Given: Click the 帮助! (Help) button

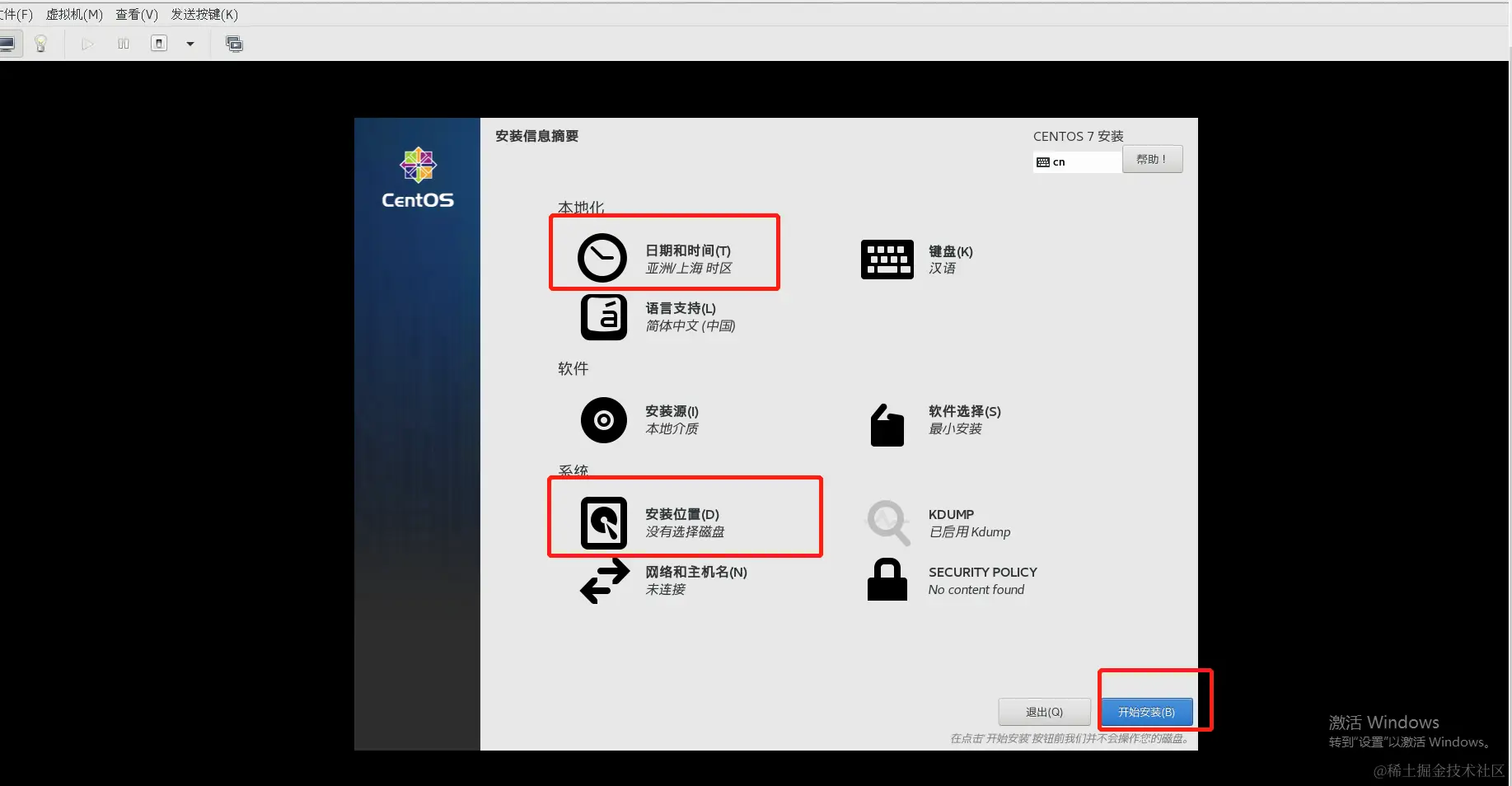Looking at the screenshot, I should [1152, 158].
